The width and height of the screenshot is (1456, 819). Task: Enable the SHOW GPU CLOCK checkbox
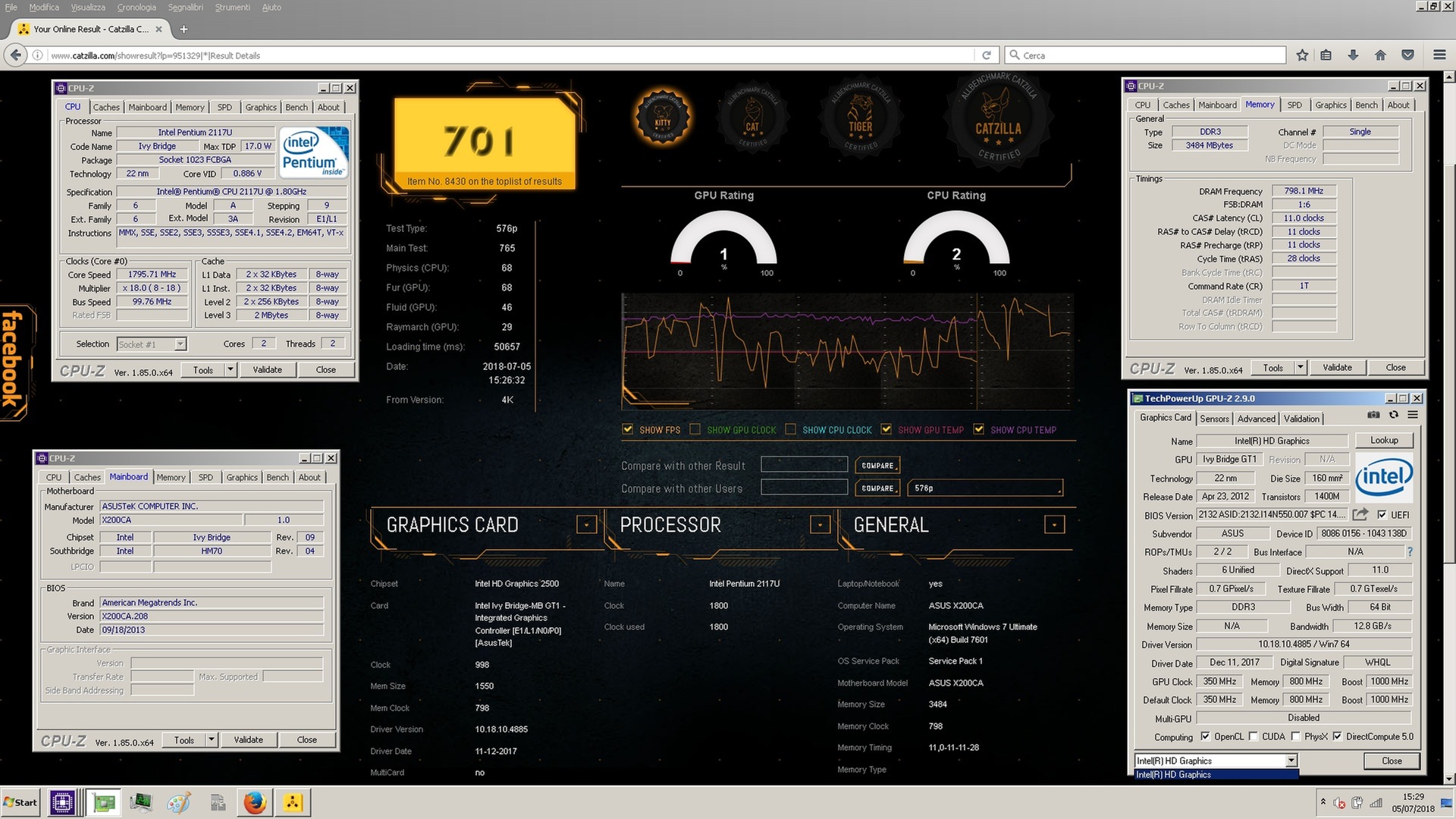coord(695,429)
